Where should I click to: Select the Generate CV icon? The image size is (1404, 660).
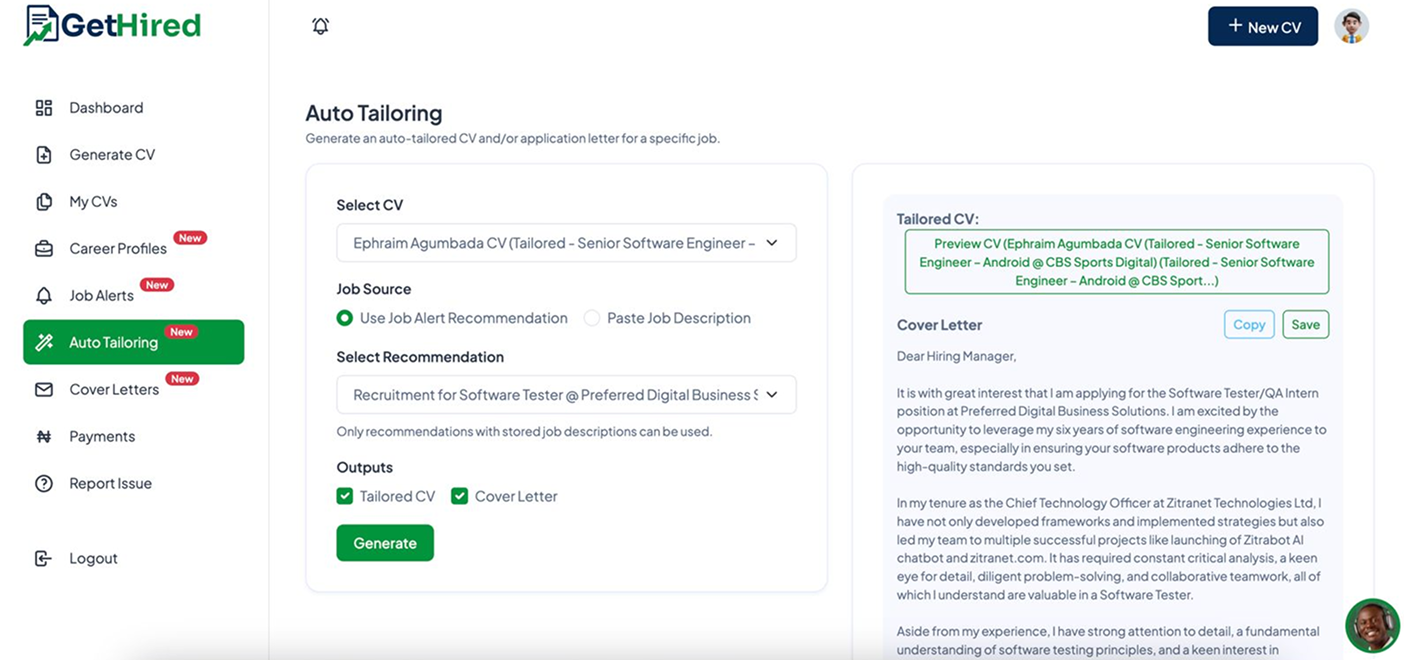tap(43, 154)
